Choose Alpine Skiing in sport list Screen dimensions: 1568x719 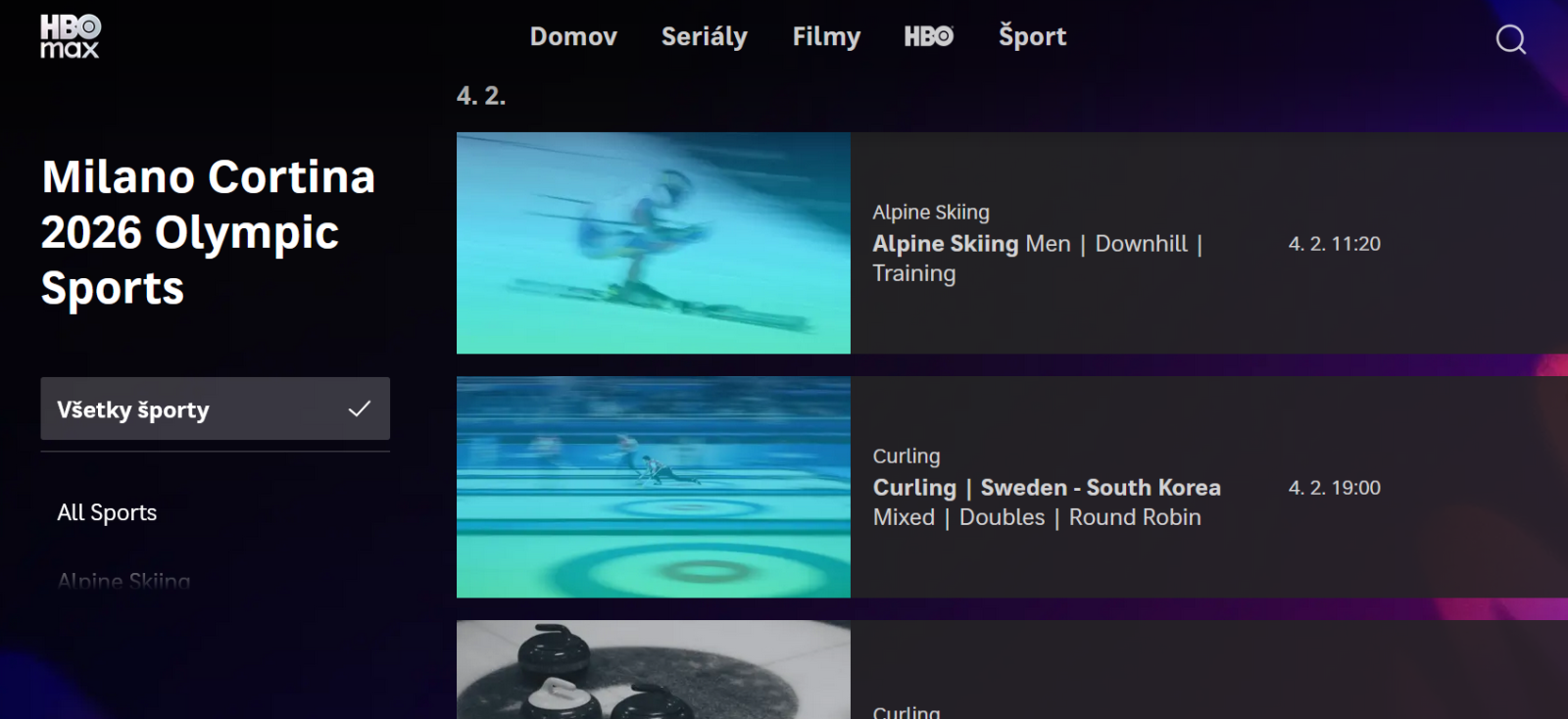point(123,580)
